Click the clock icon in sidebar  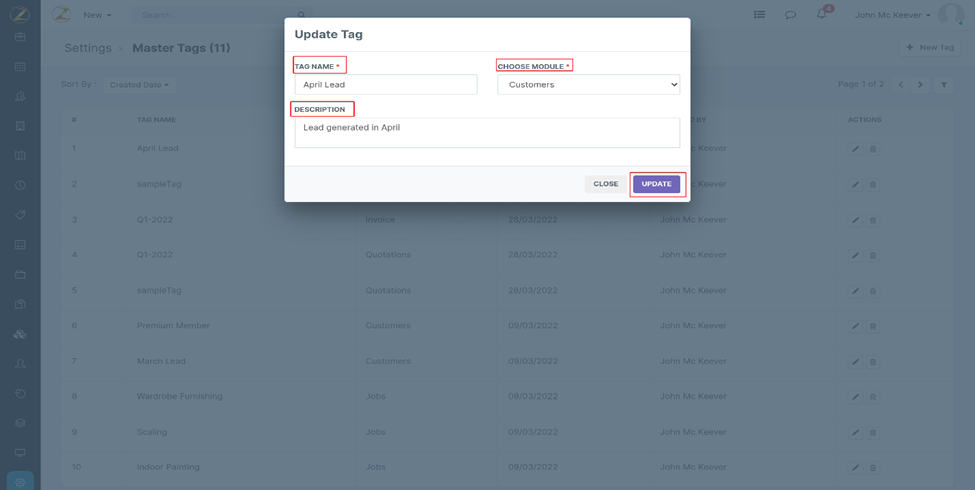(20, 185)
